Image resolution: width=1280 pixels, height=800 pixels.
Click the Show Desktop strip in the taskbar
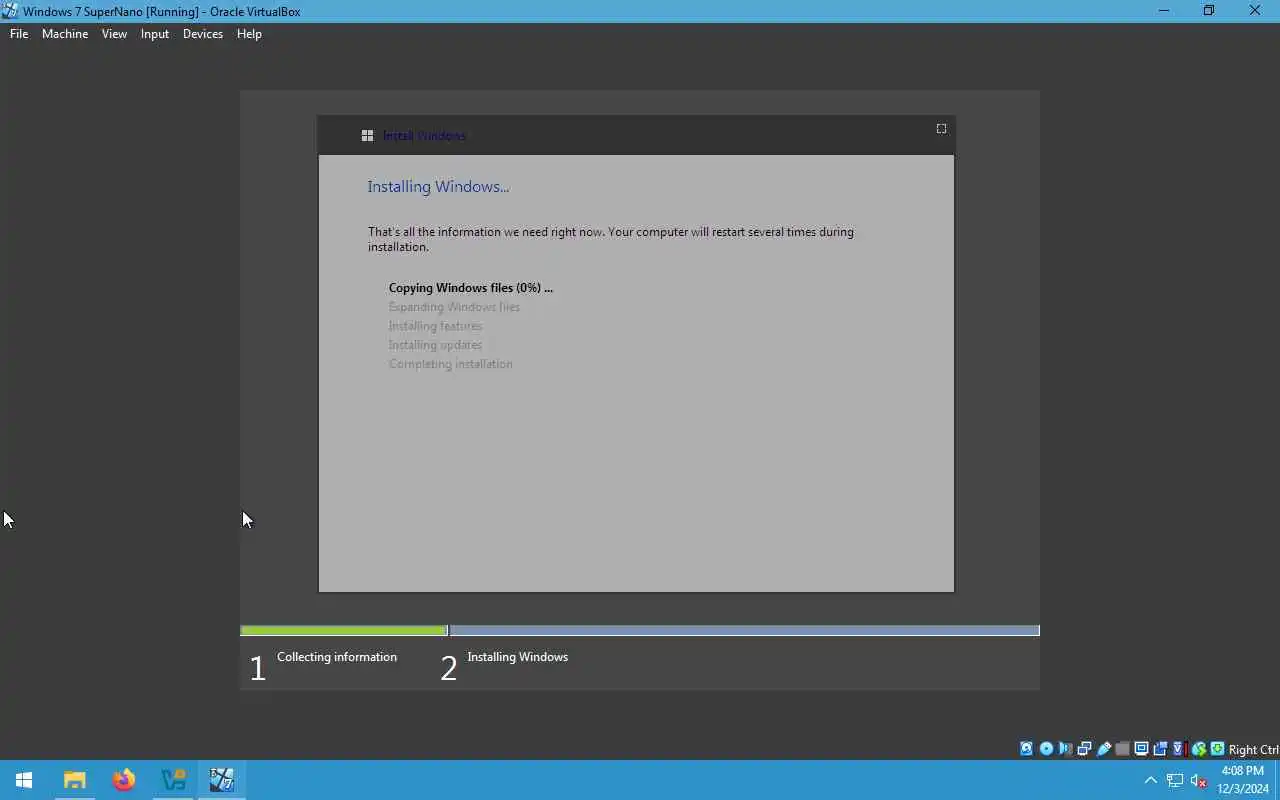tap(1277, 780)
